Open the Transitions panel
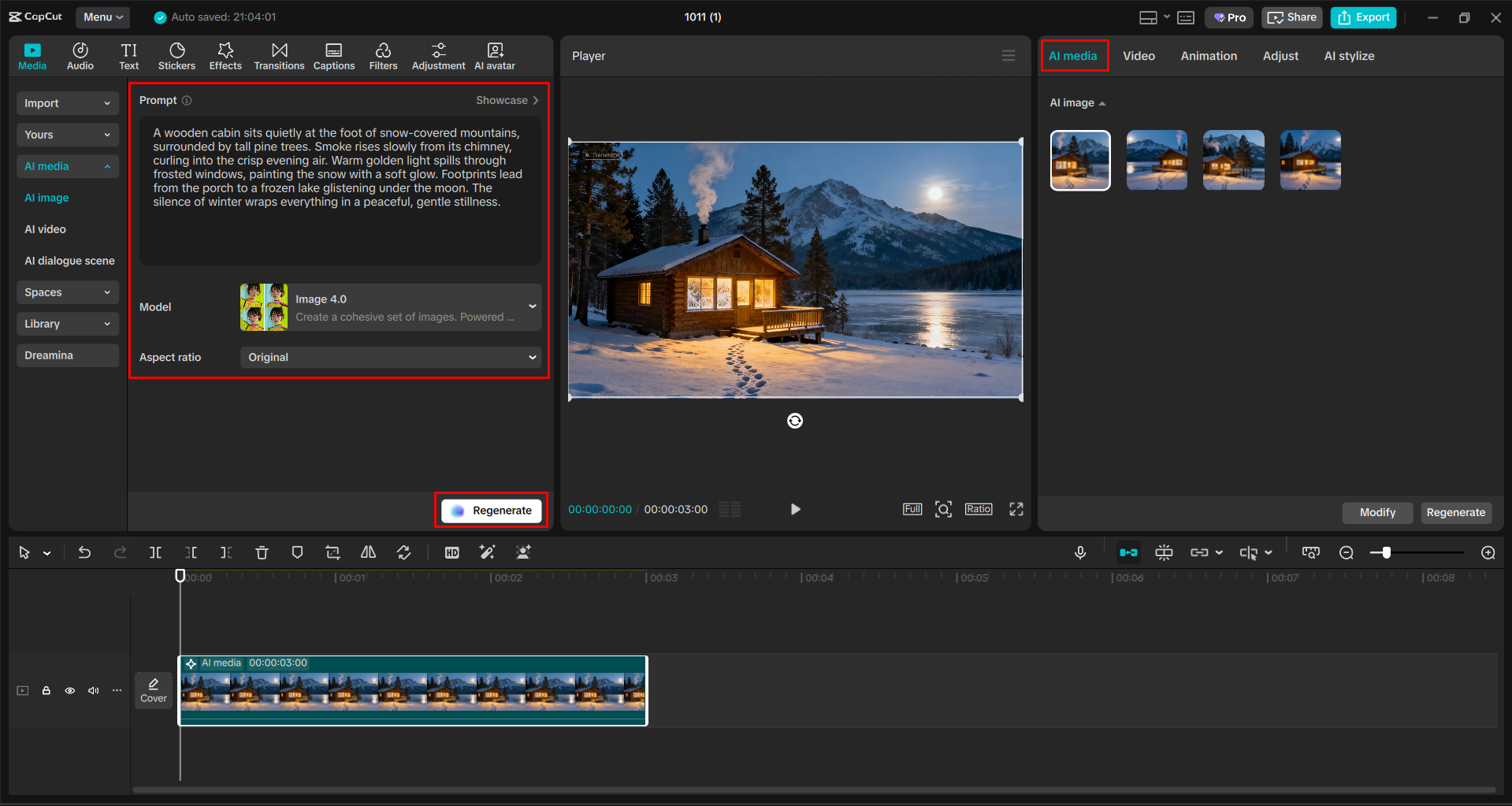The height and width of the screenshot is (806, 1512). (x=279, y=56)
